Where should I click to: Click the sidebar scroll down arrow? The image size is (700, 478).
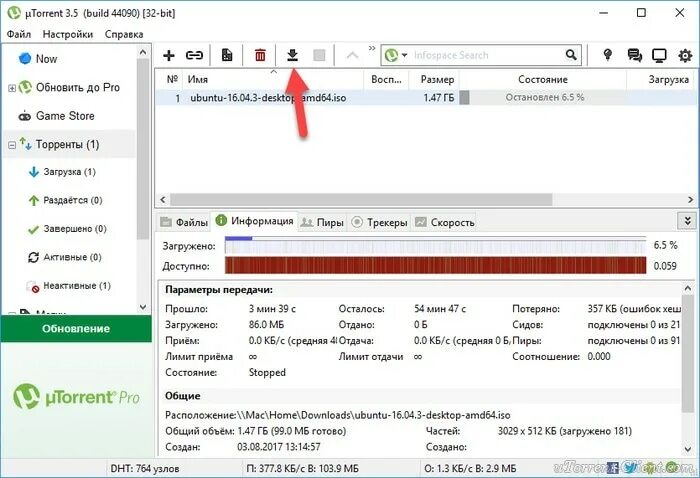(143, 307)
